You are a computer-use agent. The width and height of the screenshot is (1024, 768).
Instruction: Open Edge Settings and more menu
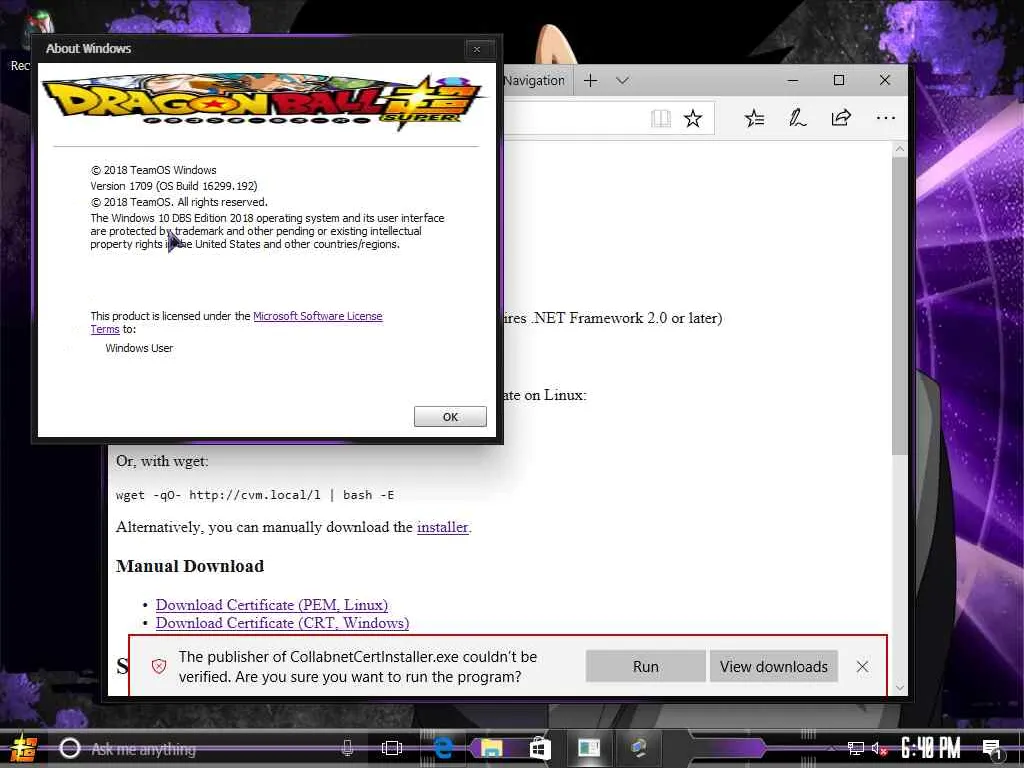(886, 118)
